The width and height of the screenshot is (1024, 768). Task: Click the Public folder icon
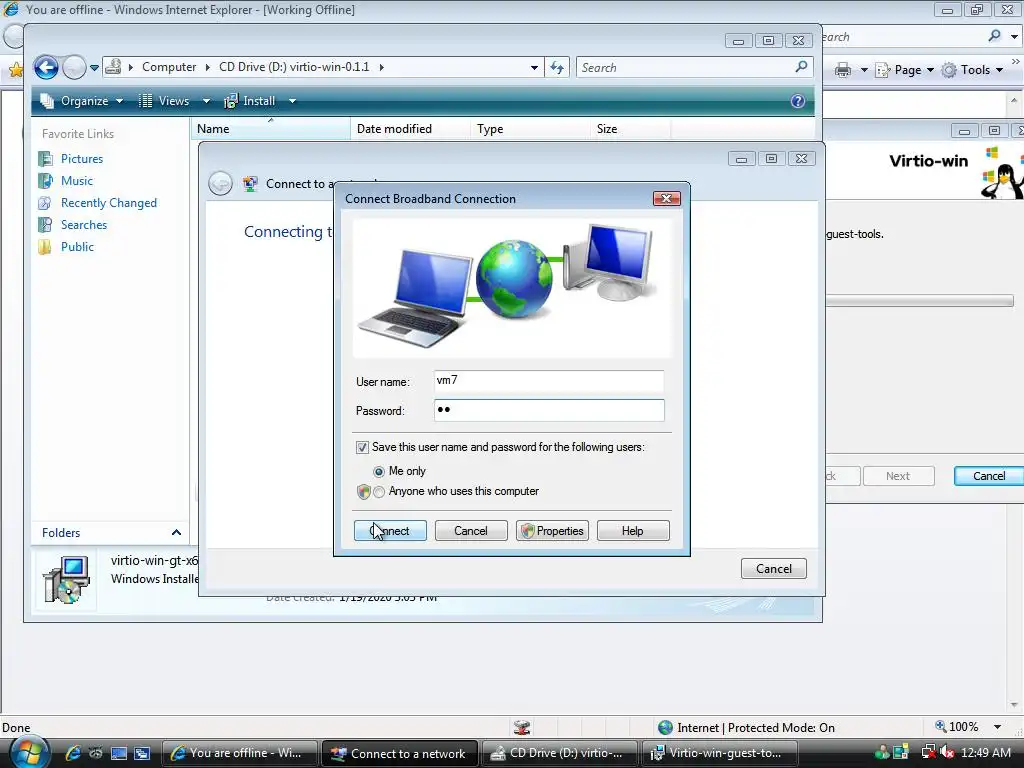(45, 247)
